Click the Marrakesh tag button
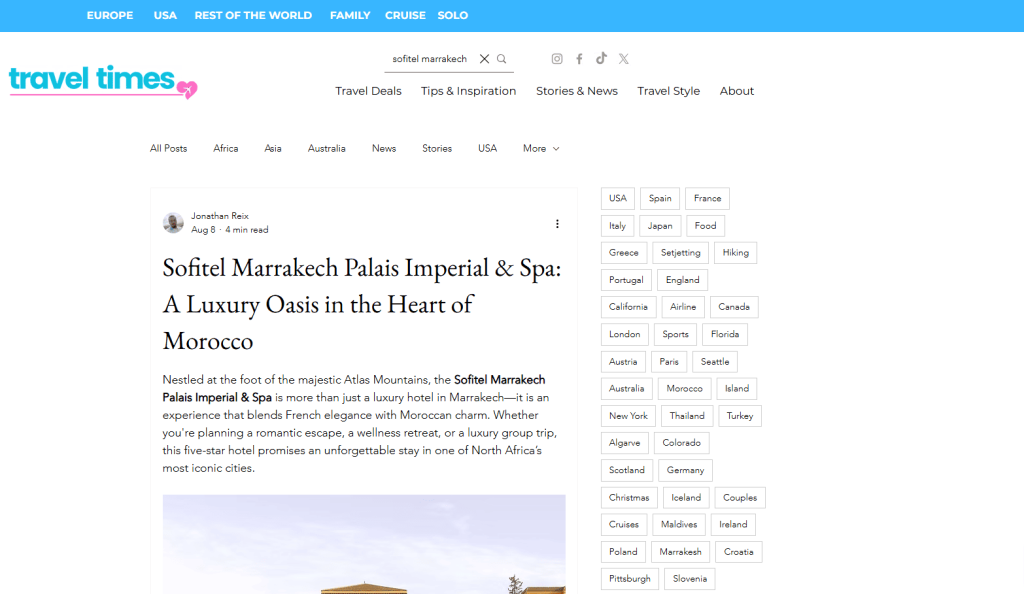The width and height of the screenshot is (1024, 594). 681,551
